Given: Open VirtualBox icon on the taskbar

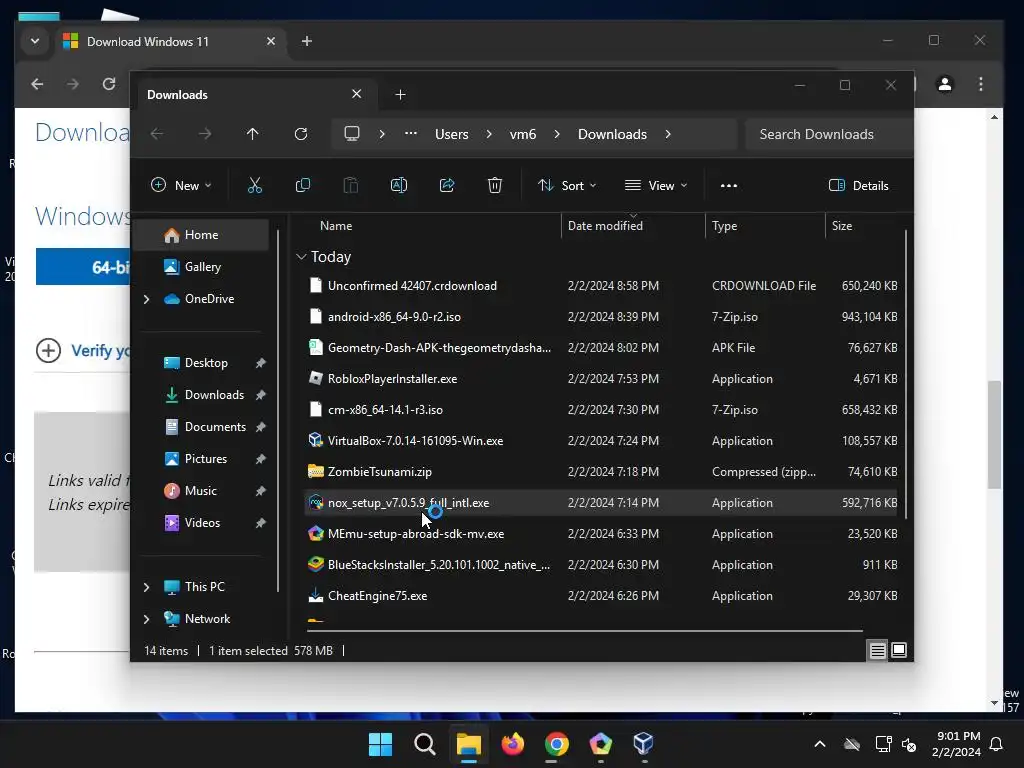Looking at the screenshot, I should [643, 744].
